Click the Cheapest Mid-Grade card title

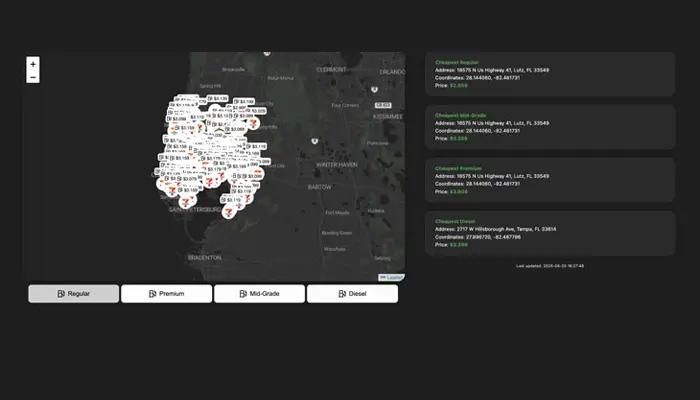[460, 116]
